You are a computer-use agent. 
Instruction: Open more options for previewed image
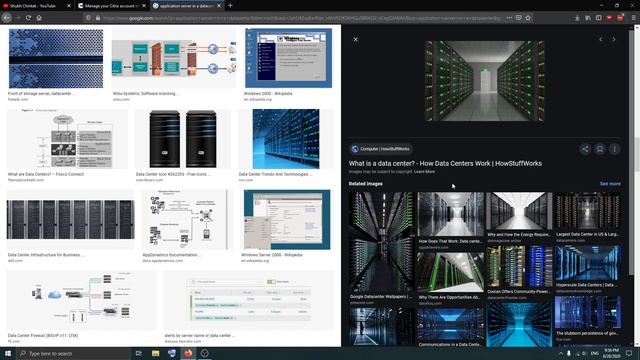(x=614, y=149)
